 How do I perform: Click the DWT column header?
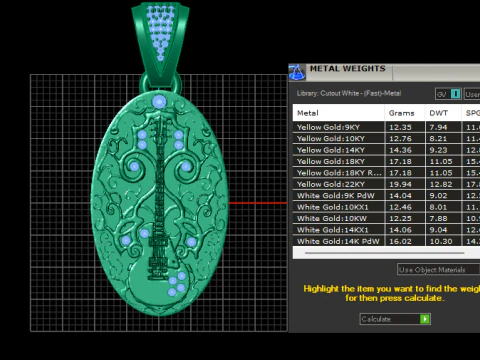(443, 113)
